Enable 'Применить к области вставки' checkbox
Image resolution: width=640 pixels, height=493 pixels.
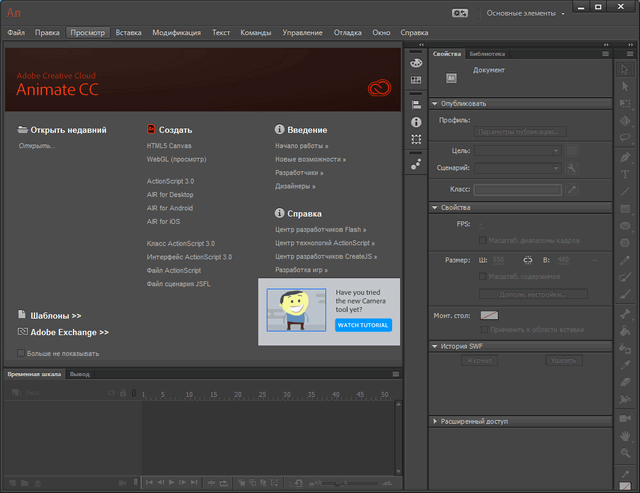(x=482, y=328)
